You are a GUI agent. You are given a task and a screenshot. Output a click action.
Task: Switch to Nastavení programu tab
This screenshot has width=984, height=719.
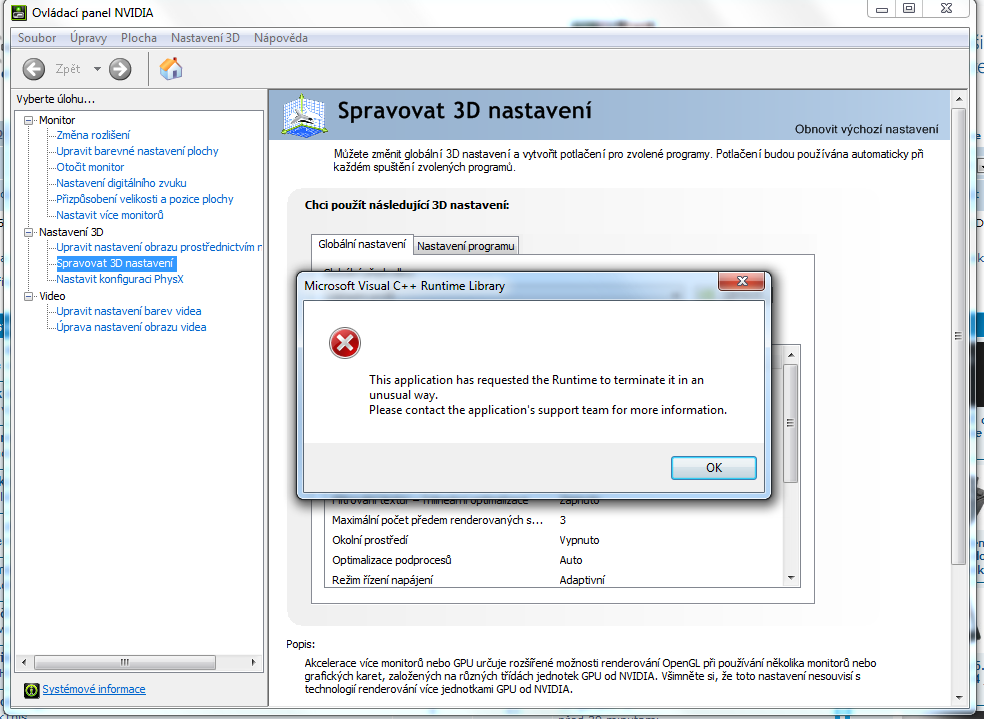pos(466,246)
